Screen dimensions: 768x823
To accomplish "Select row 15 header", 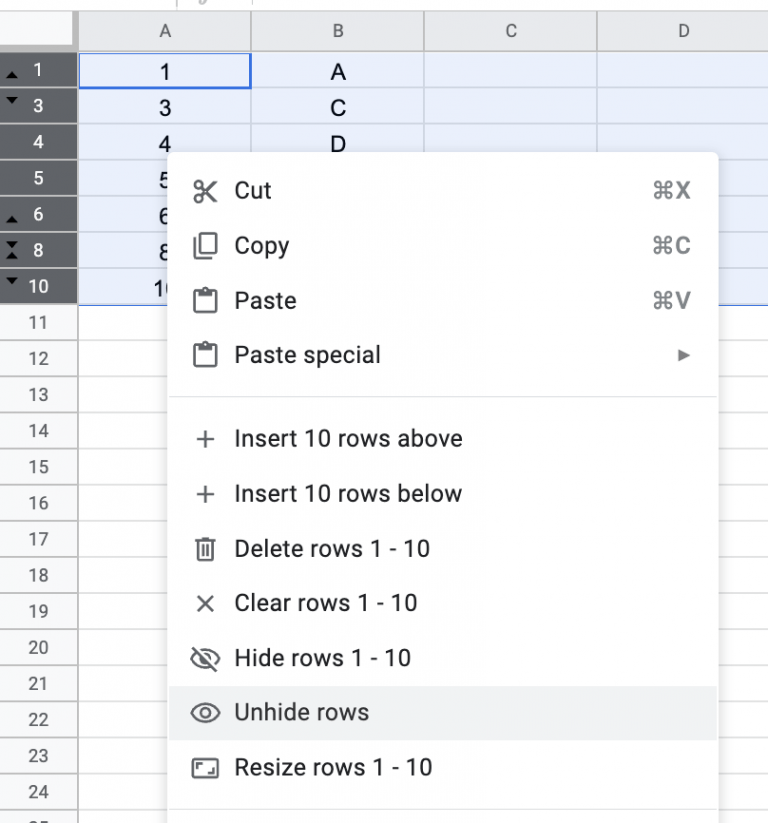I will tap(38, 467).
